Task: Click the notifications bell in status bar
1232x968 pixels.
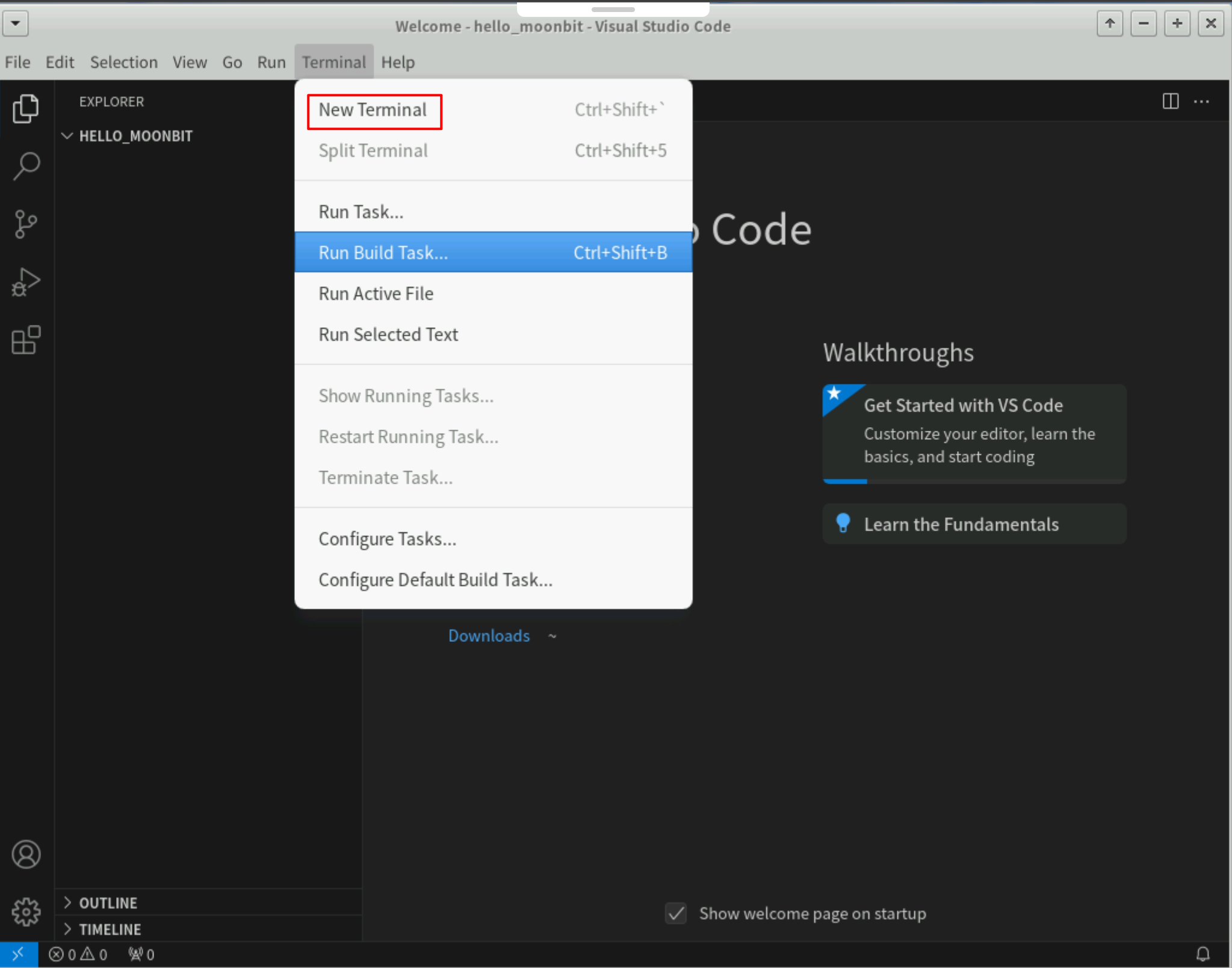Action: pyautogui.click(x=1203, y=954)
